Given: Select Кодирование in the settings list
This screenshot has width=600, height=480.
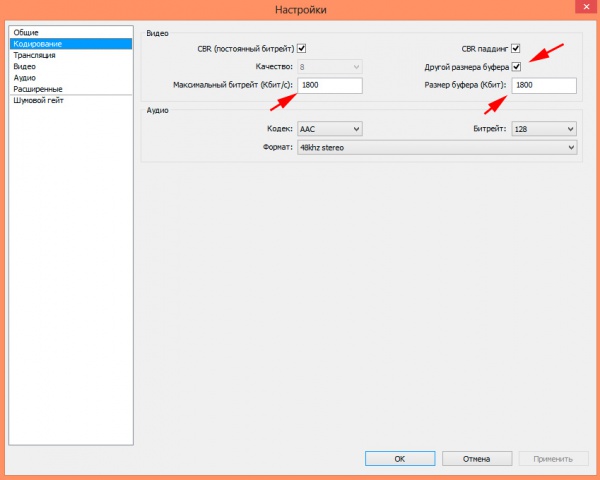Looking at the screenshot, I should click(38, 44).
